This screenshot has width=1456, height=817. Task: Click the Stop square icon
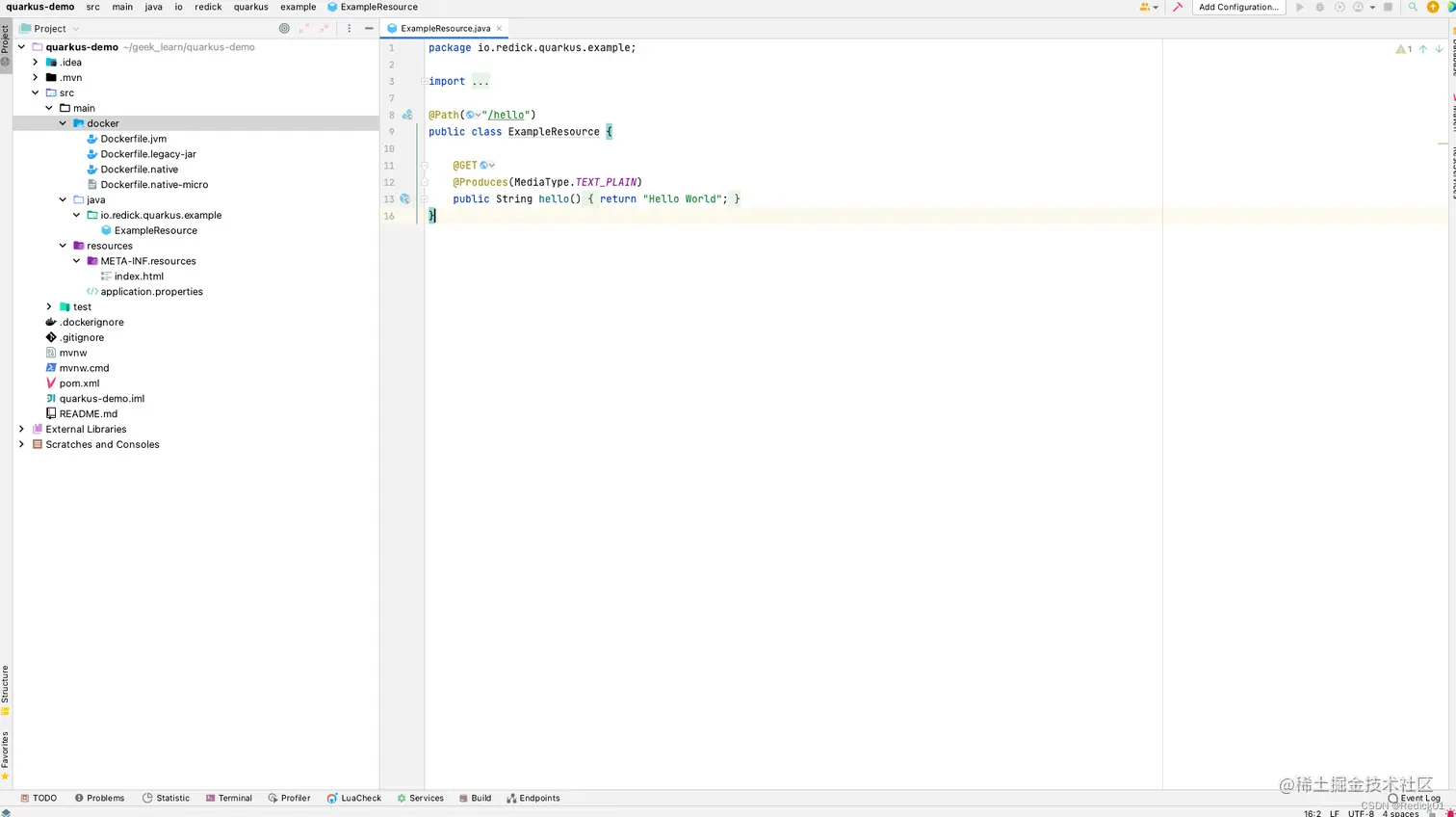click(x=1388, y=7)
